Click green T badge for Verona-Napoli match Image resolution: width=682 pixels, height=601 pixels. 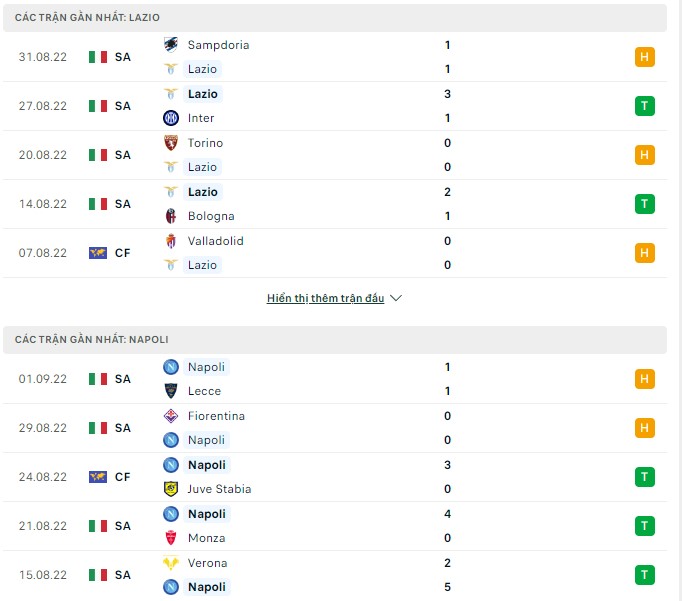point(644,575)
